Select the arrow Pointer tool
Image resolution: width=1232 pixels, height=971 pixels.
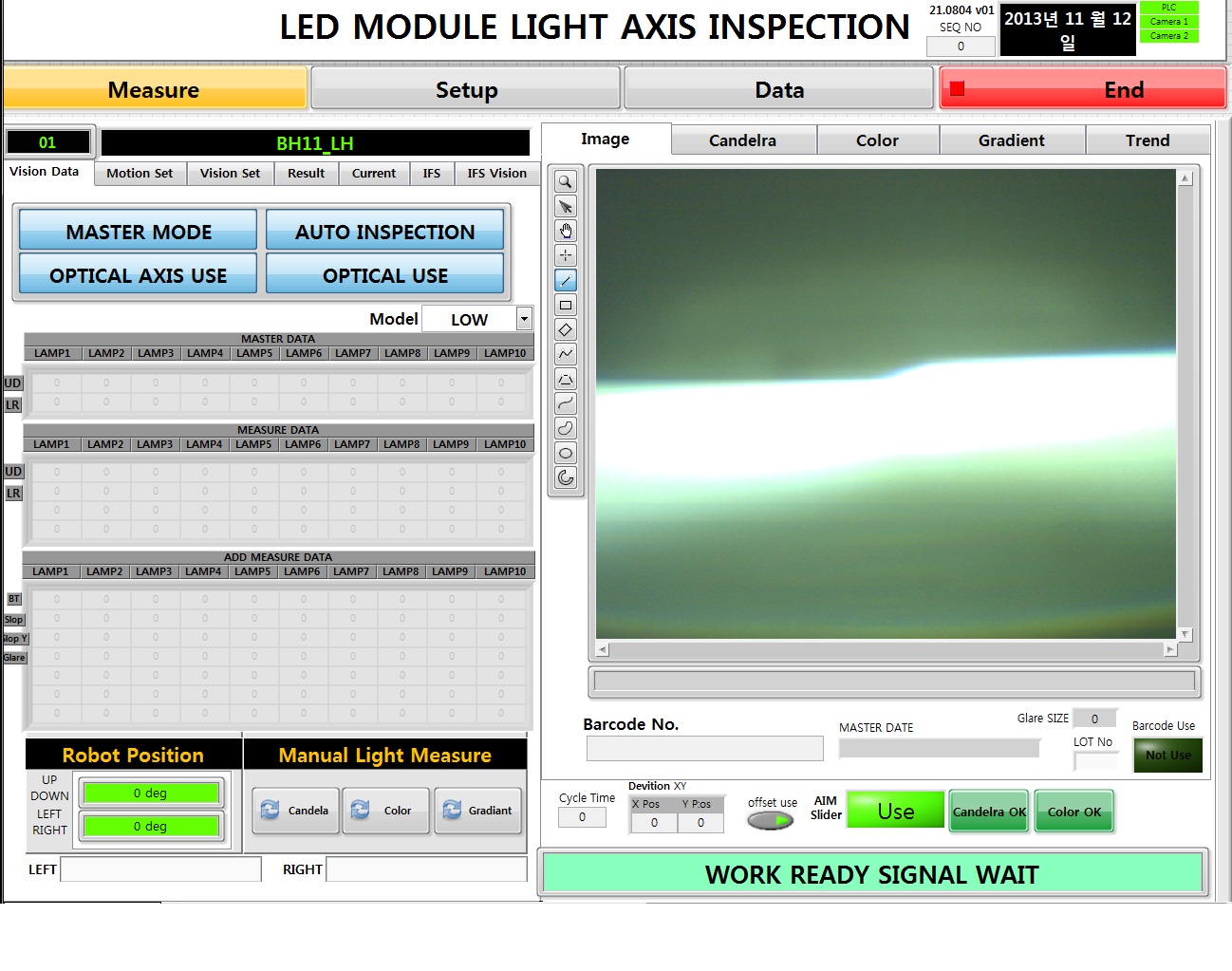point(566,207)
